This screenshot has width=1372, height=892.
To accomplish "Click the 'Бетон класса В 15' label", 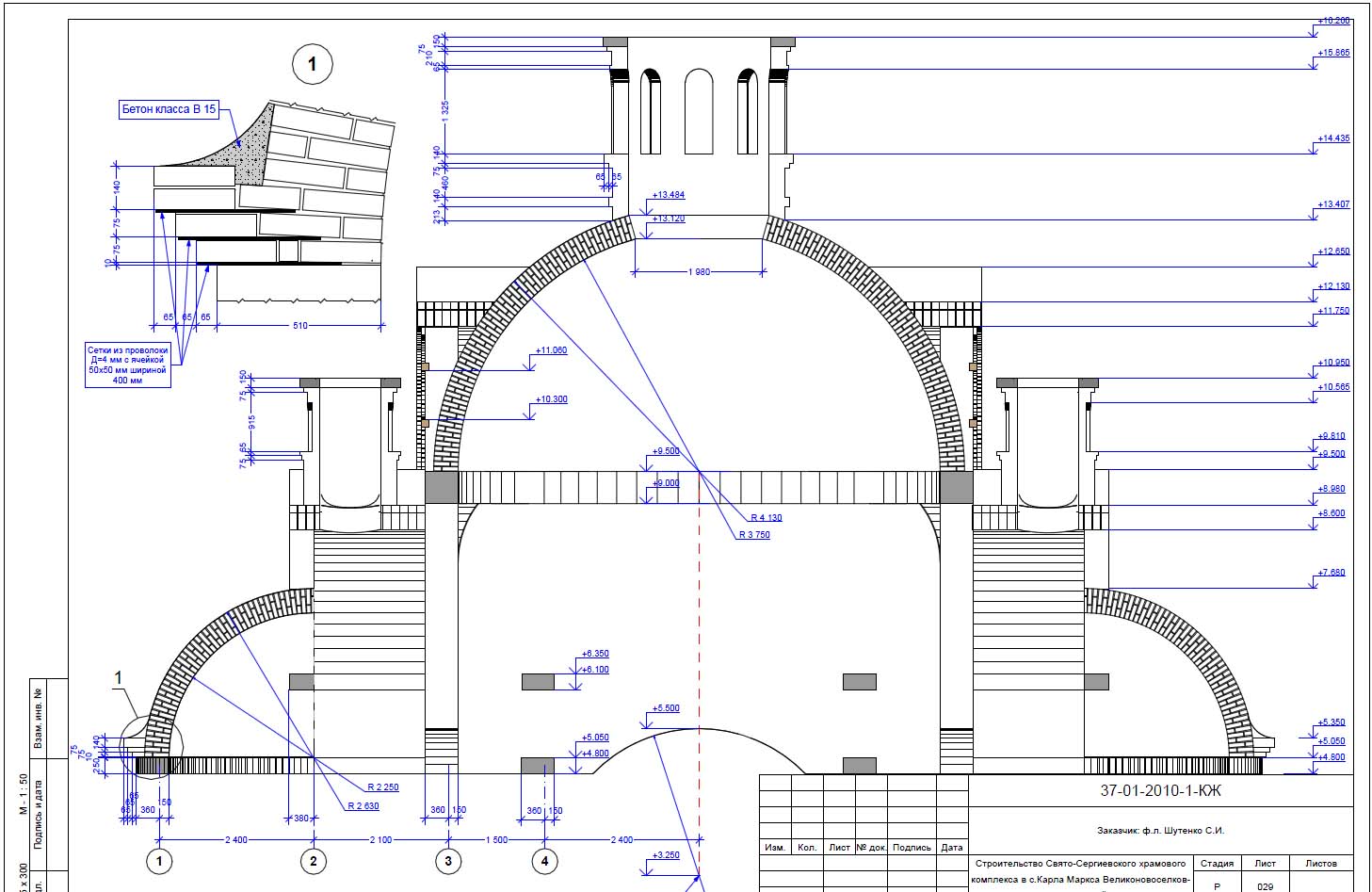I will pos(169,109).
